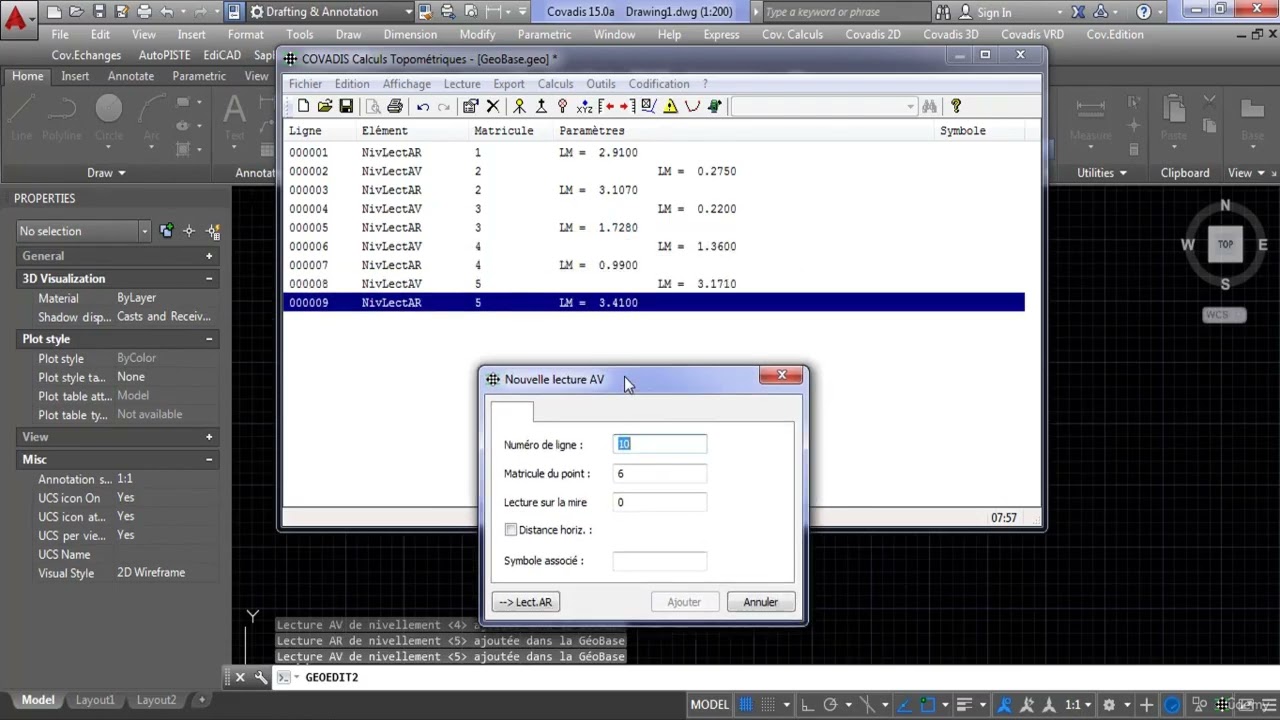This screenshot has width=1280, height=720.
Task: Click the binoculars search icon in COVADIS
Action: (x=930, y=106)
